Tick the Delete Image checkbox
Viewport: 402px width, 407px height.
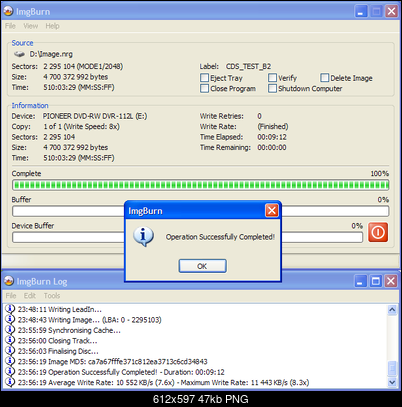324,78
